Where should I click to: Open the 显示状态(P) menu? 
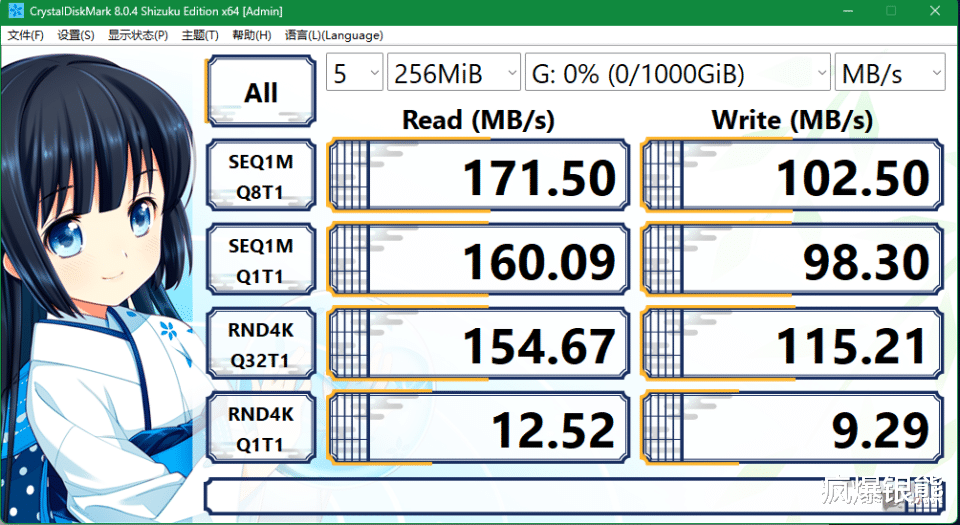click(138, 35)
